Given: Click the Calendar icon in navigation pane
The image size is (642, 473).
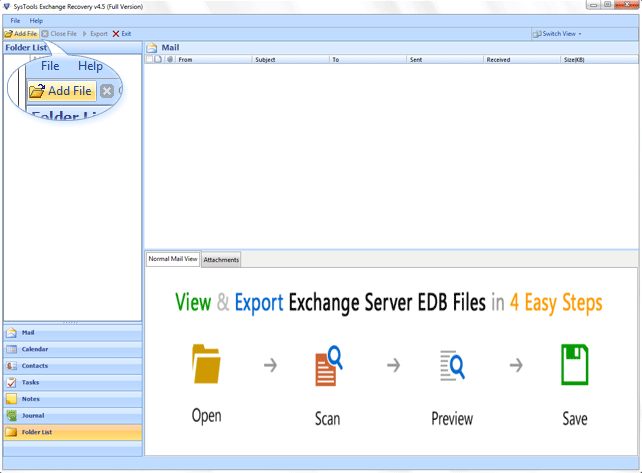Looking at the screenshot, I should coord(11,349).
